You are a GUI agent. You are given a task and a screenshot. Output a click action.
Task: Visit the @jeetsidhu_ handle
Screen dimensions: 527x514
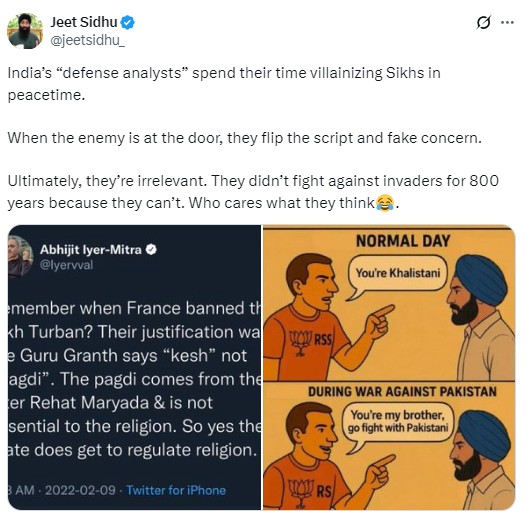[88, 40]
